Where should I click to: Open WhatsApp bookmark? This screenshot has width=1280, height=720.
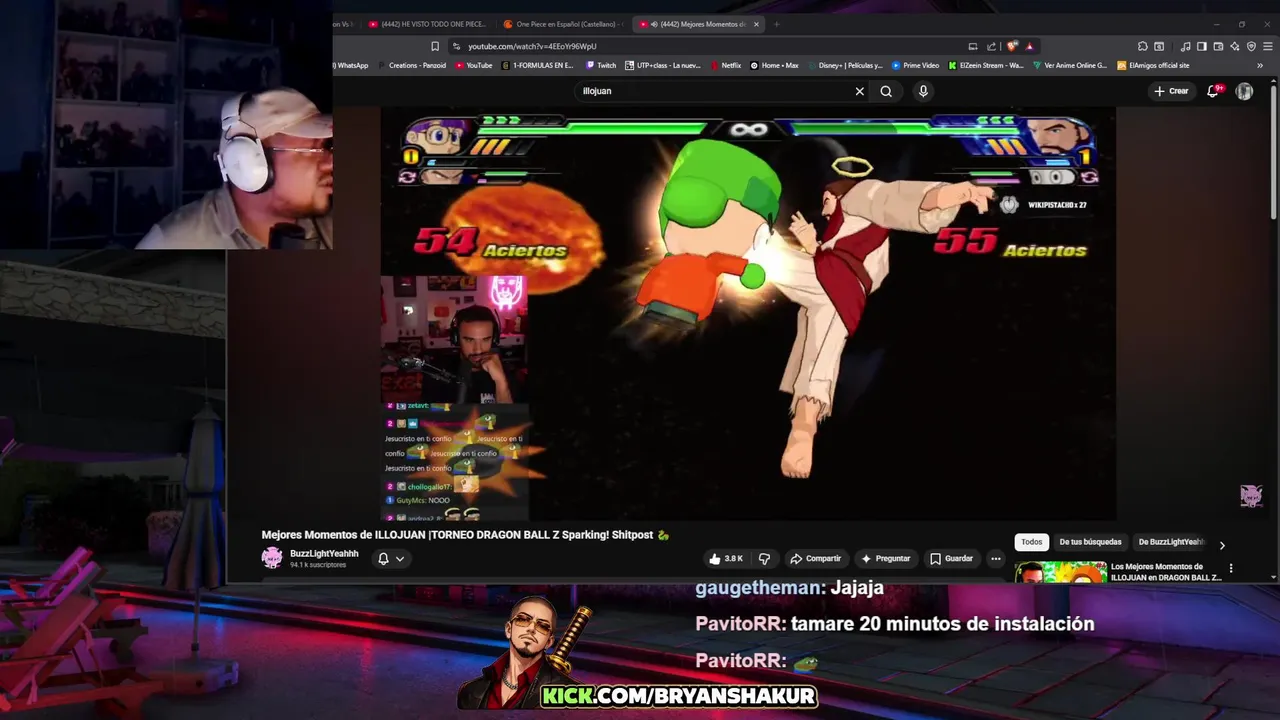351,66
